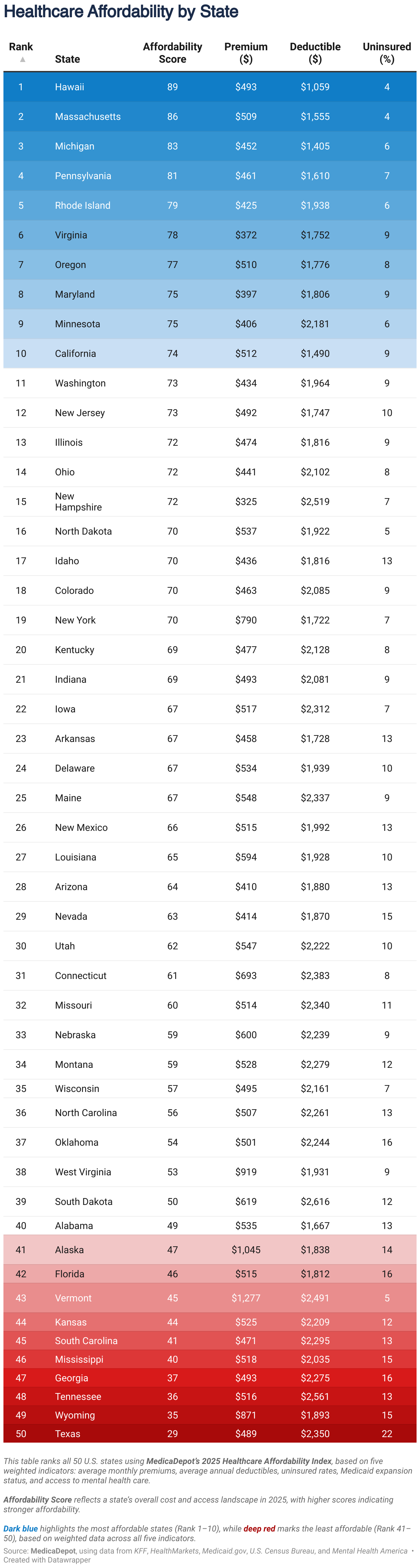Click the Healthcare Affordability by State title
The height and width of the screenshot is (1568, 420).
(121, 12)
